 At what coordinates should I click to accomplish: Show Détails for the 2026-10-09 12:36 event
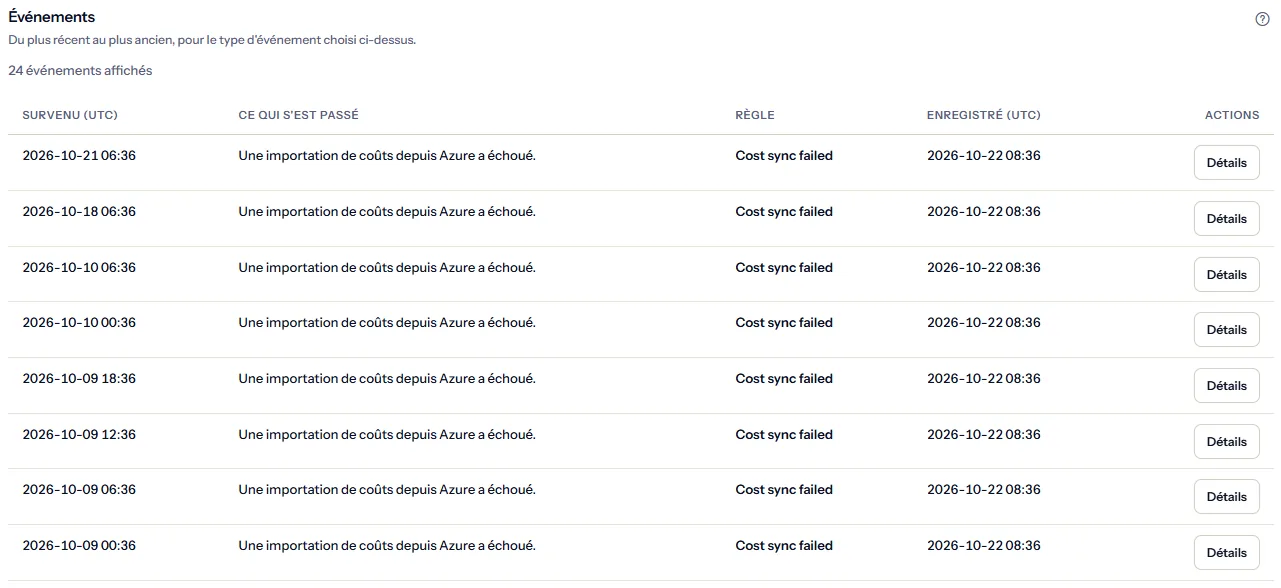tap(1226, 442)
